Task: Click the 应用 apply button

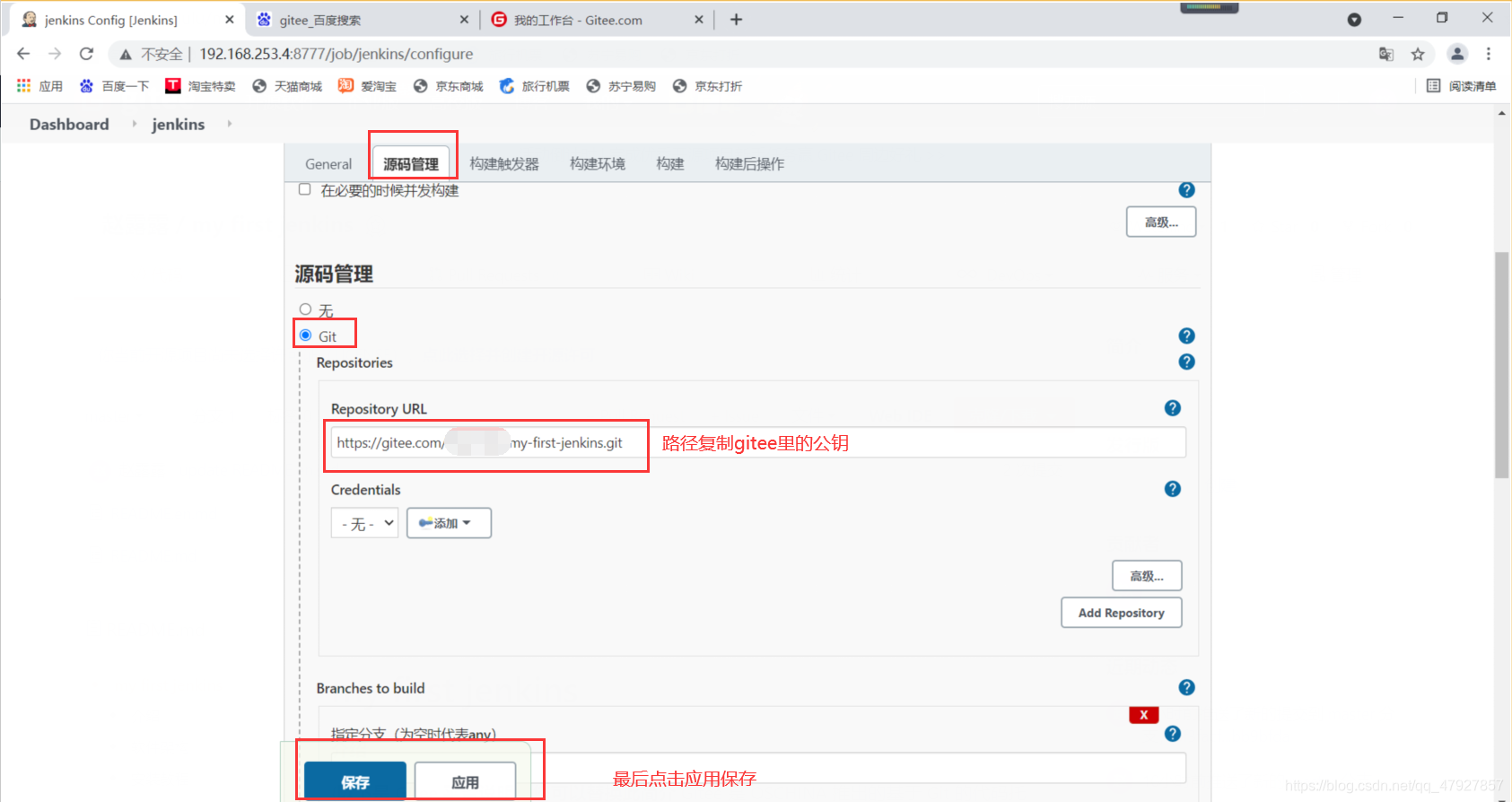Action: [465, 781]
